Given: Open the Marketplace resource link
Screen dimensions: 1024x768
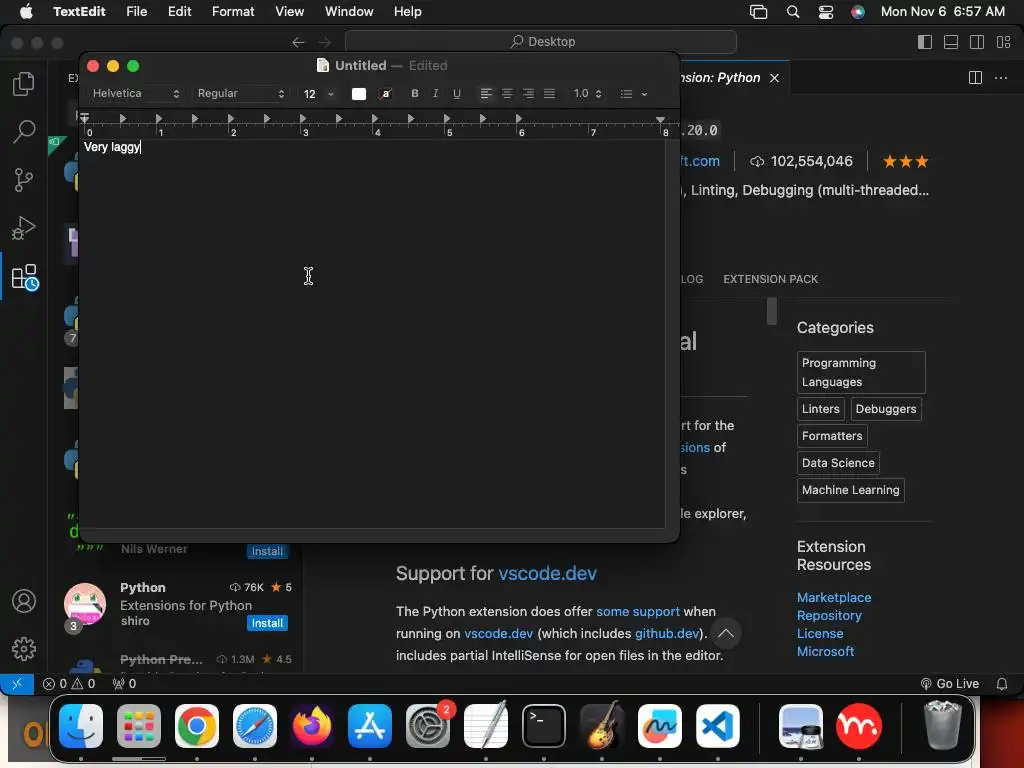Looking at the screenshot, I should 834,598.
